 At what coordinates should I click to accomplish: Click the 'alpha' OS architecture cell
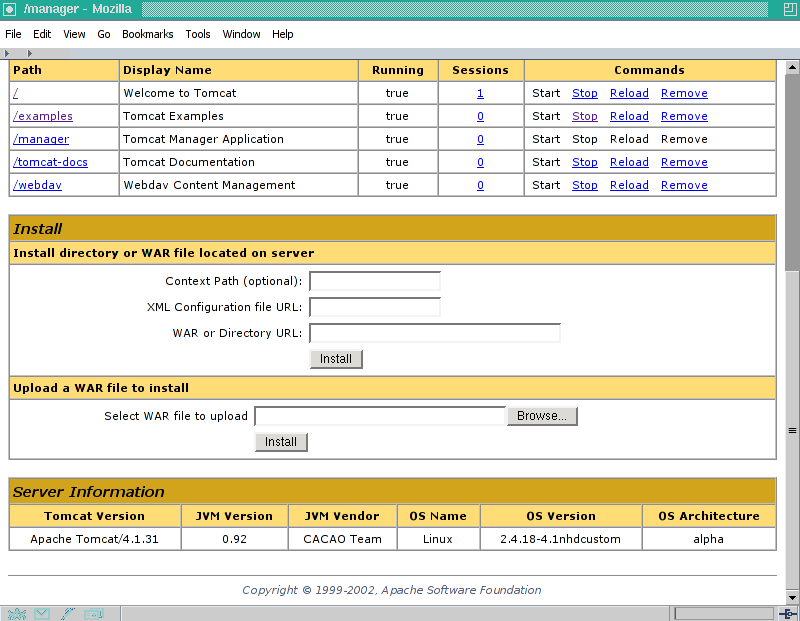(708, 539)
